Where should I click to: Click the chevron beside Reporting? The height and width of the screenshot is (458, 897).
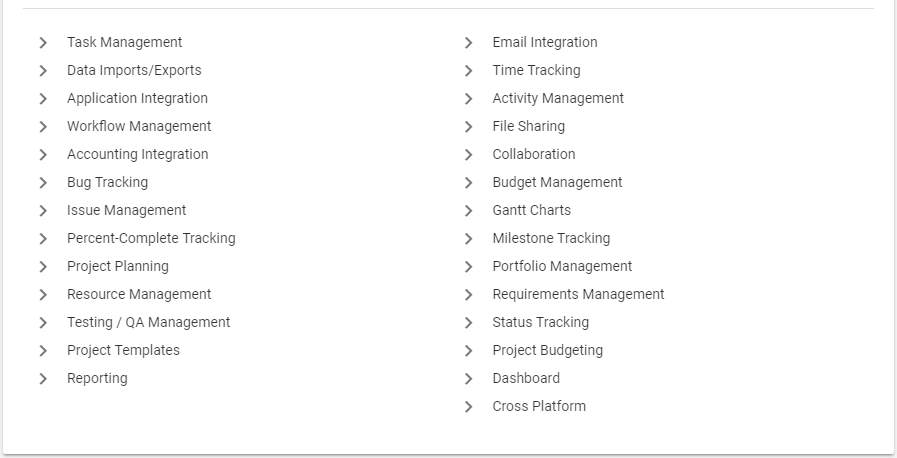(x=43, y=379)
